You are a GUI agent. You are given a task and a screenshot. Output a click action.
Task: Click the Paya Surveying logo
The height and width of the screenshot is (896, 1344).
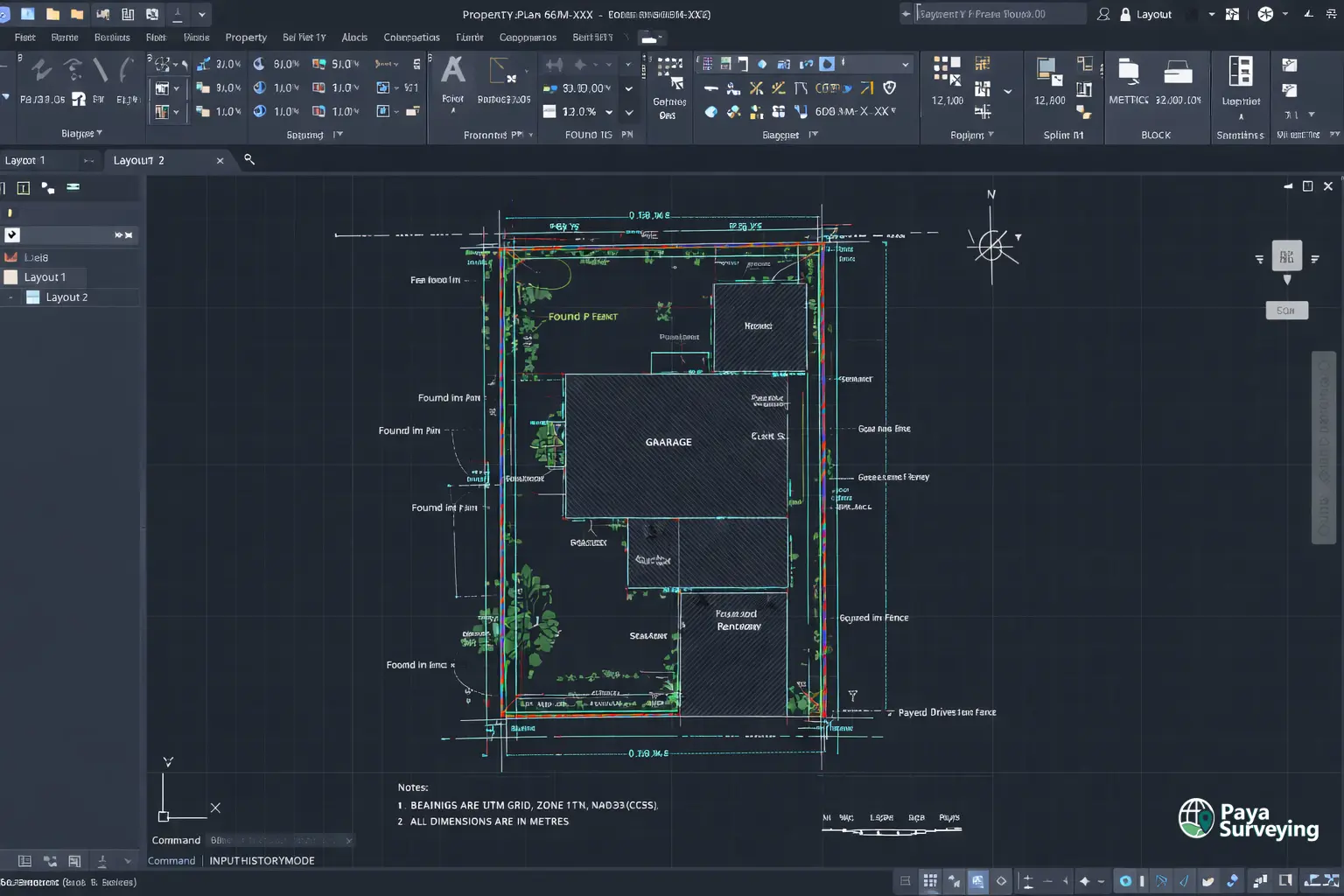click(1247, 819)
